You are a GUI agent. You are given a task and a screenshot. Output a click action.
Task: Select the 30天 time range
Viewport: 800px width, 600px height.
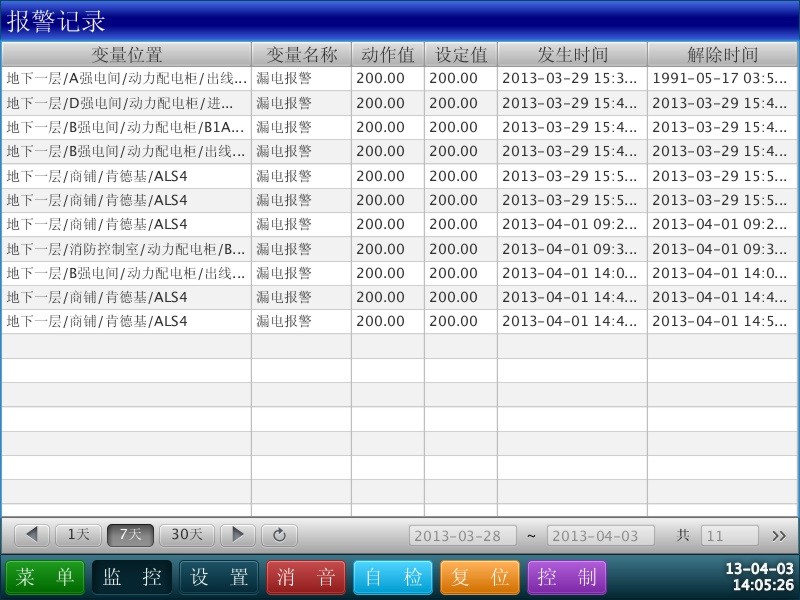pyautogui.click(x=187, y=535)
